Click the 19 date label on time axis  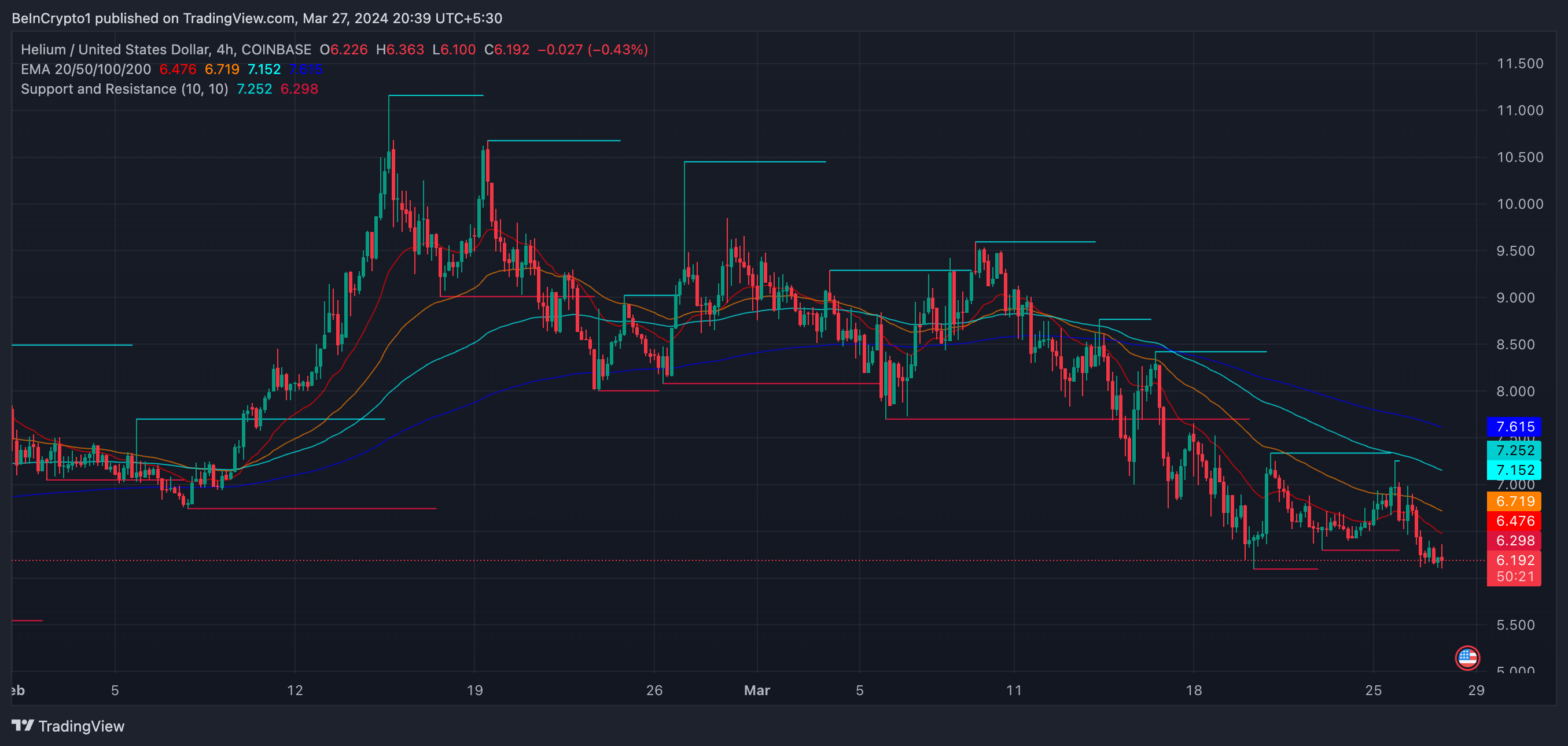474,690
